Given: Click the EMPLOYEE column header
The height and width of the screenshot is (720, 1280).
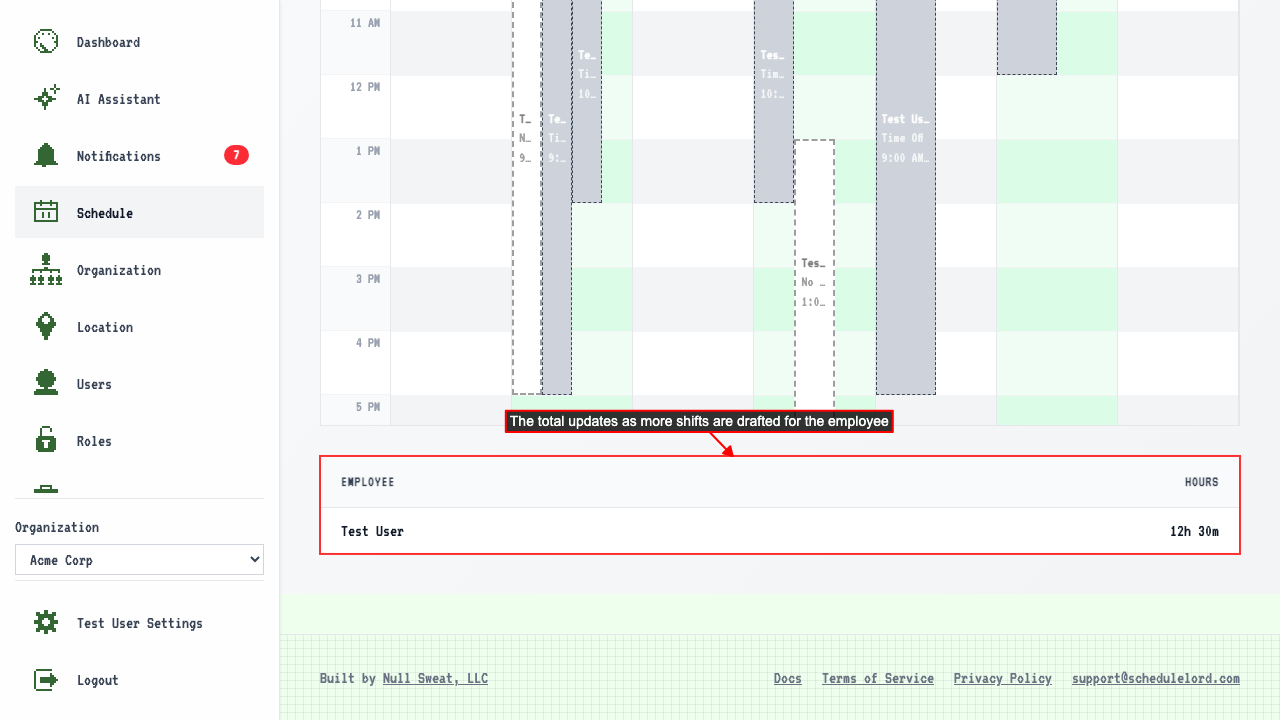Looking at the screenshot, I should pyautogui.click(x=368, y=482).
